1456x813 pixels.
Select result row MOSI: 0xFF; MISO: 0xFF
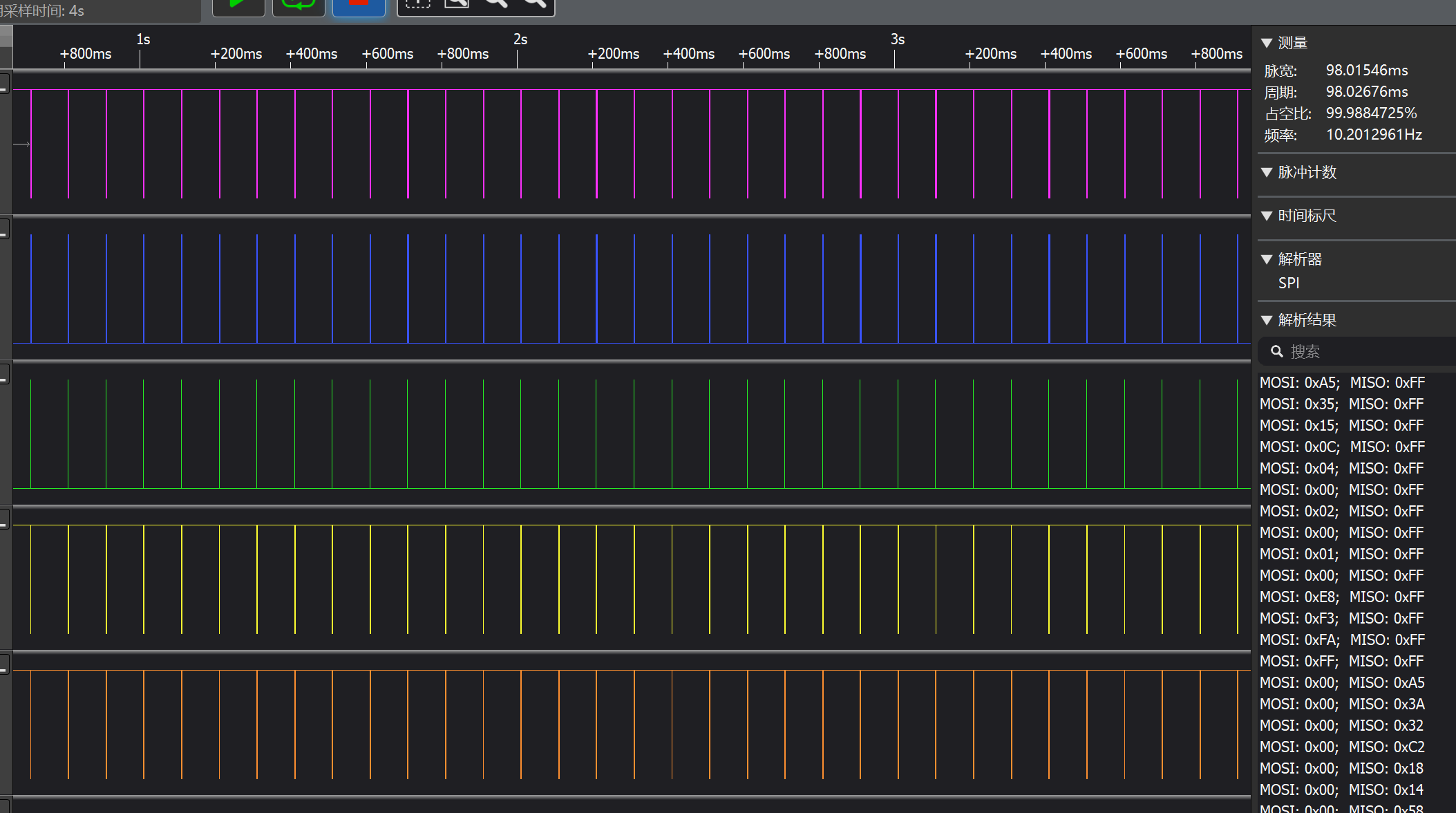coord(1341,662)
